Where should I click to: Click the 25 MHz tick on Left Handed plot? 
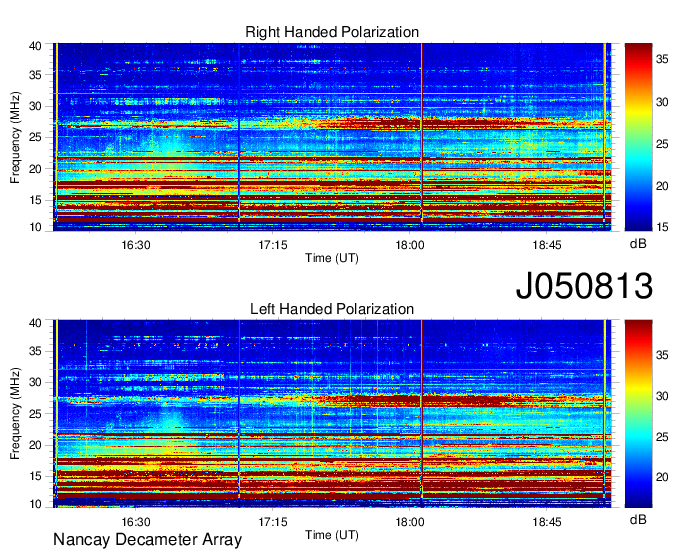click(35, 414)
